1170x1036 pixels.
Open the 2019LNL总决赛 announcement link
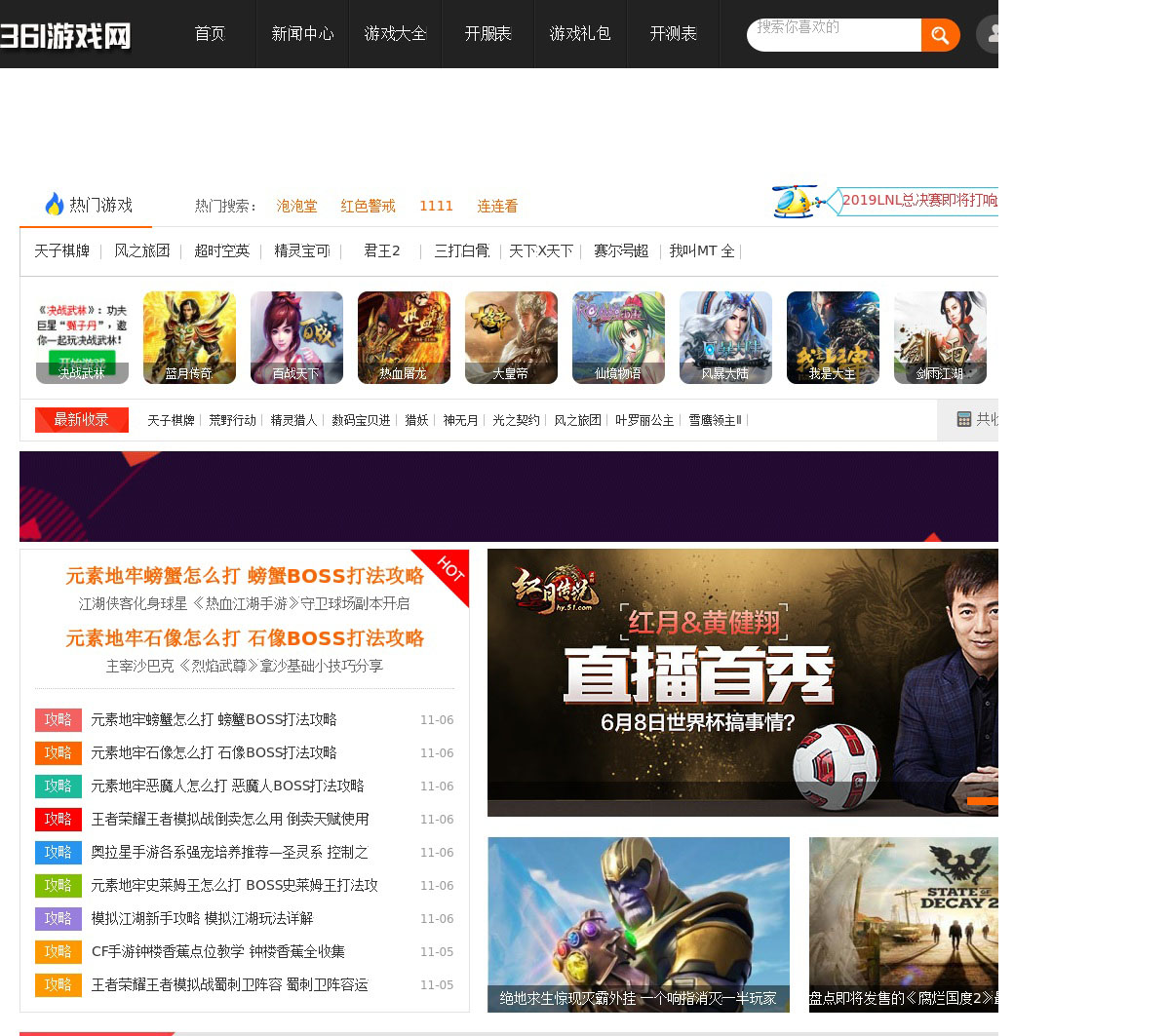[x=919, y=200]
